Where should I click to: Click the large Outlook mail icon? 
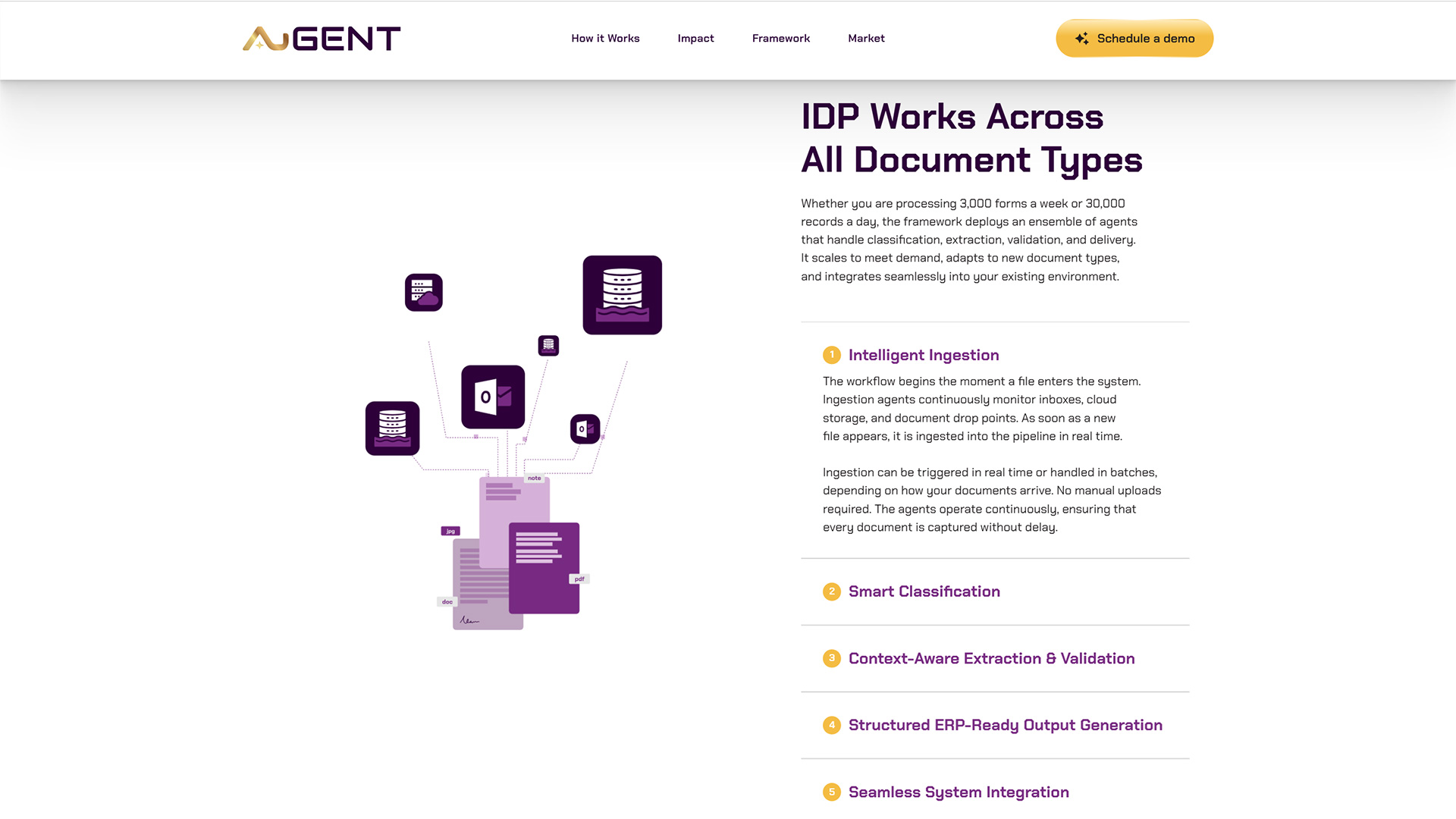coord(493,397)
